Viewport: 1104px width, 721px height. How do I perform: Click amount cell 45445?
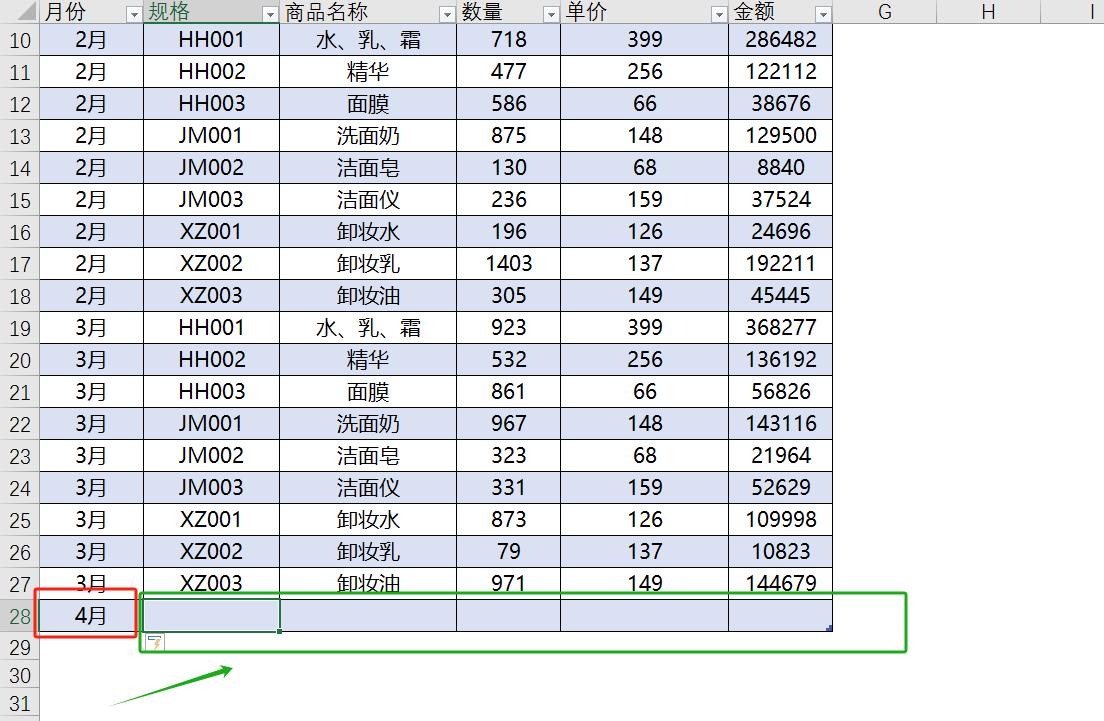[781, 296]
